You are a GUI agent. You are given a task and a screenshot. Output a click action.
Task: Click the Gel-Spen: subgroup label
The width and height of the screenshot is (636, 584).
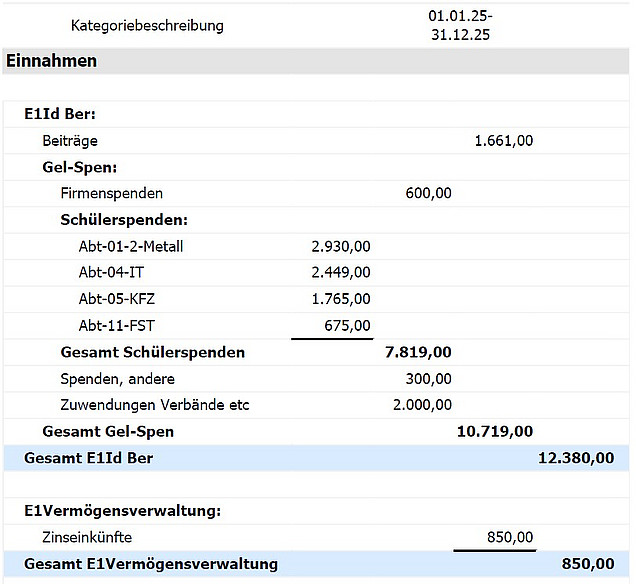[x=80, y=167]
